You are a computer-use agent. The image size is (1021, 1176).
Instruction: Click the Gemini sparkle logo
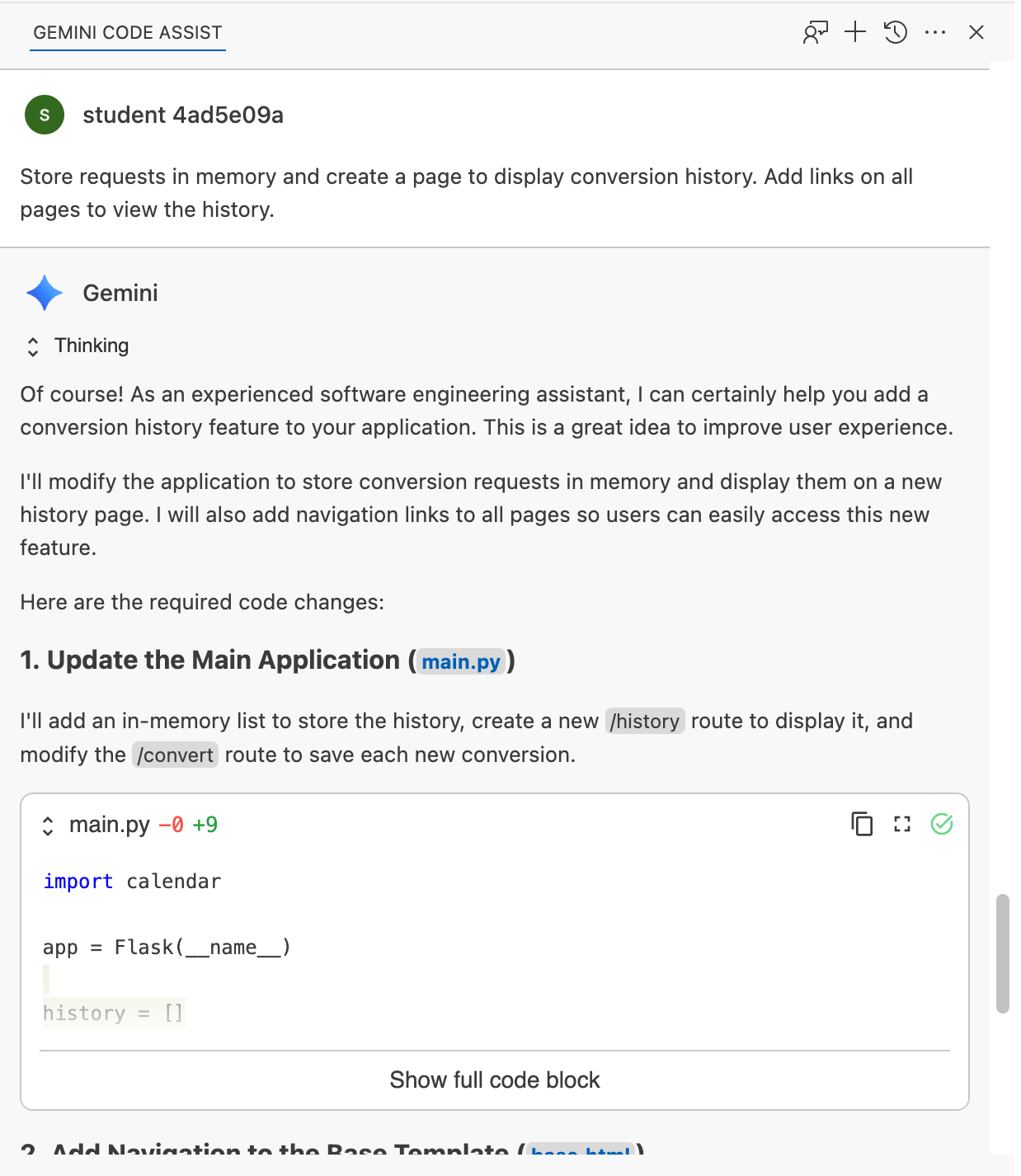pos(45,293)
